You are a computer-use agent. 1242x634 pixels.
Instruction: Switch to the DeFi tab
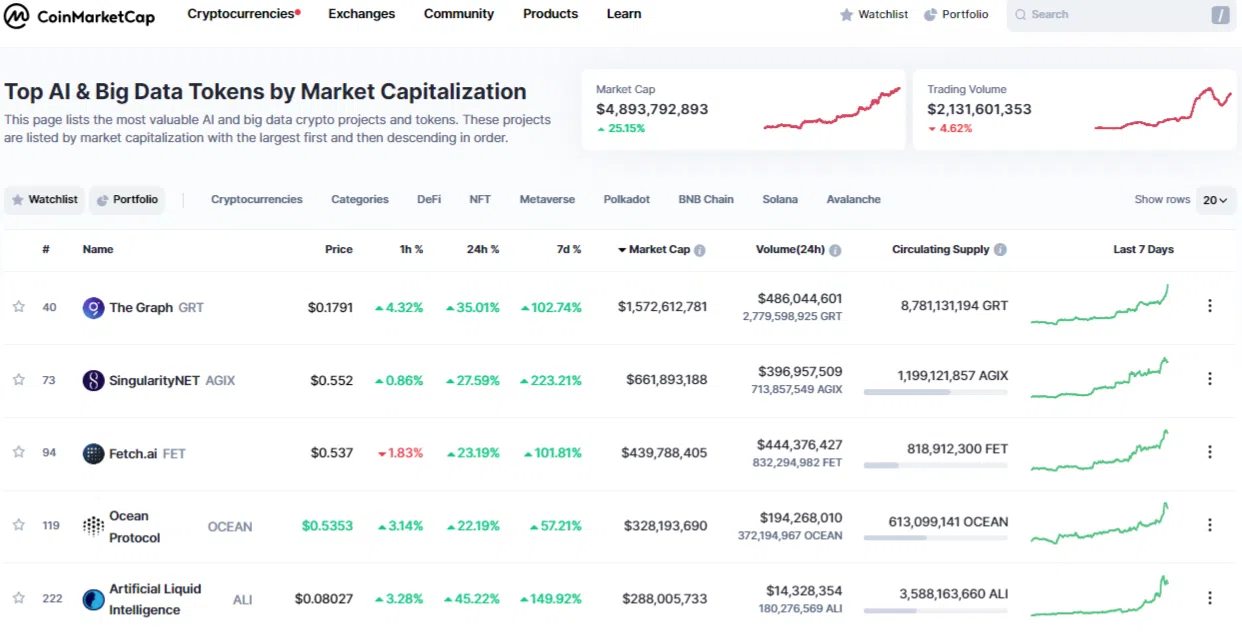(429, 200)
